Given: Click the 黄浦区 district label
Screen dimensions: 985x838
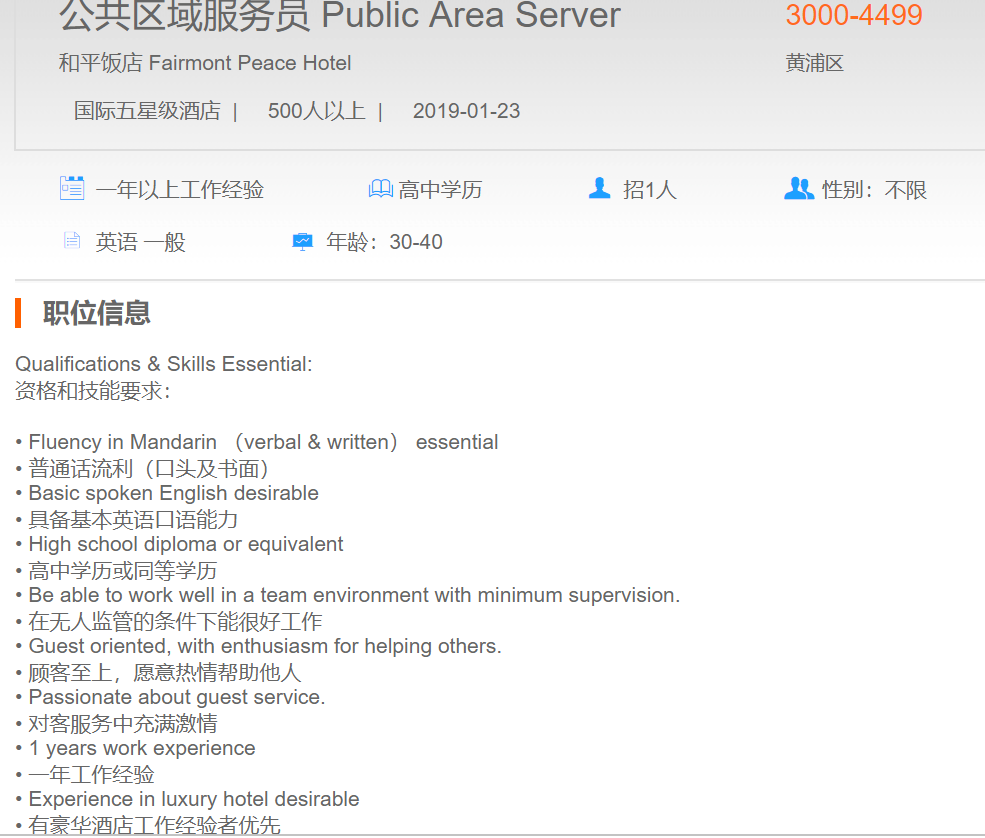Looking at the screenshot, I should tap(814, 63).
